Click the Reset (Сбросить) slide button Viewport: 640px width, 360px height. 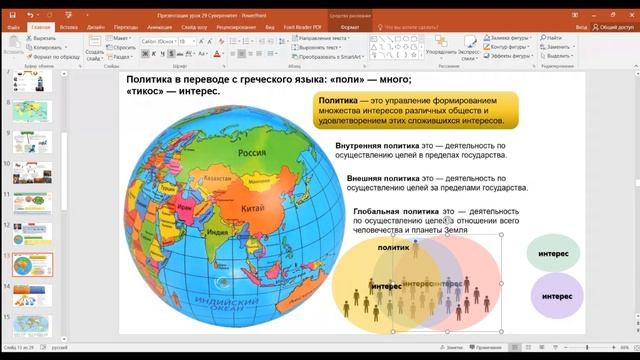(x=121, y=47)
